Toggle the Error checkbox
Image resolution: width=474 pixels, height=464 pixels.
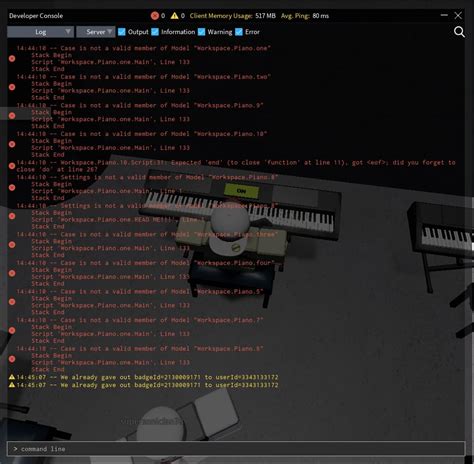[x=239, y=32]
